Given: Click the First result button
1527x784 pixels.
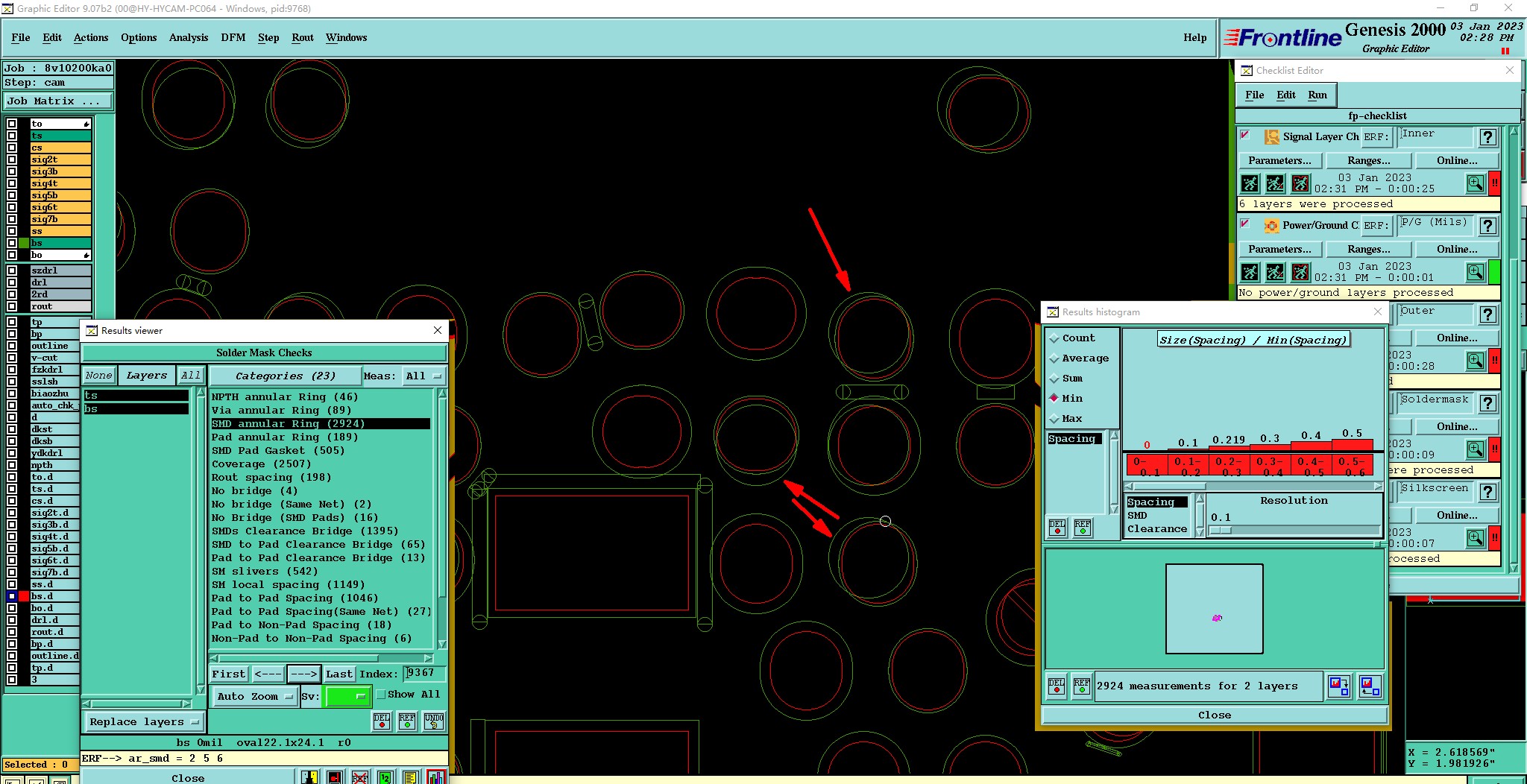Looking at the screenshot, I should 228,674.
